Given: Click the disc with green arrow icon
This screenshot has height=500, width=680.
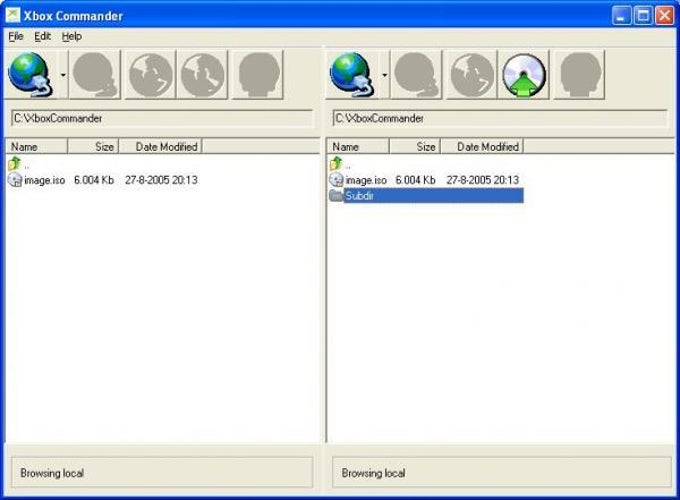Looking at the screenshot, I should pyautogui.click(x=524, y=75).
